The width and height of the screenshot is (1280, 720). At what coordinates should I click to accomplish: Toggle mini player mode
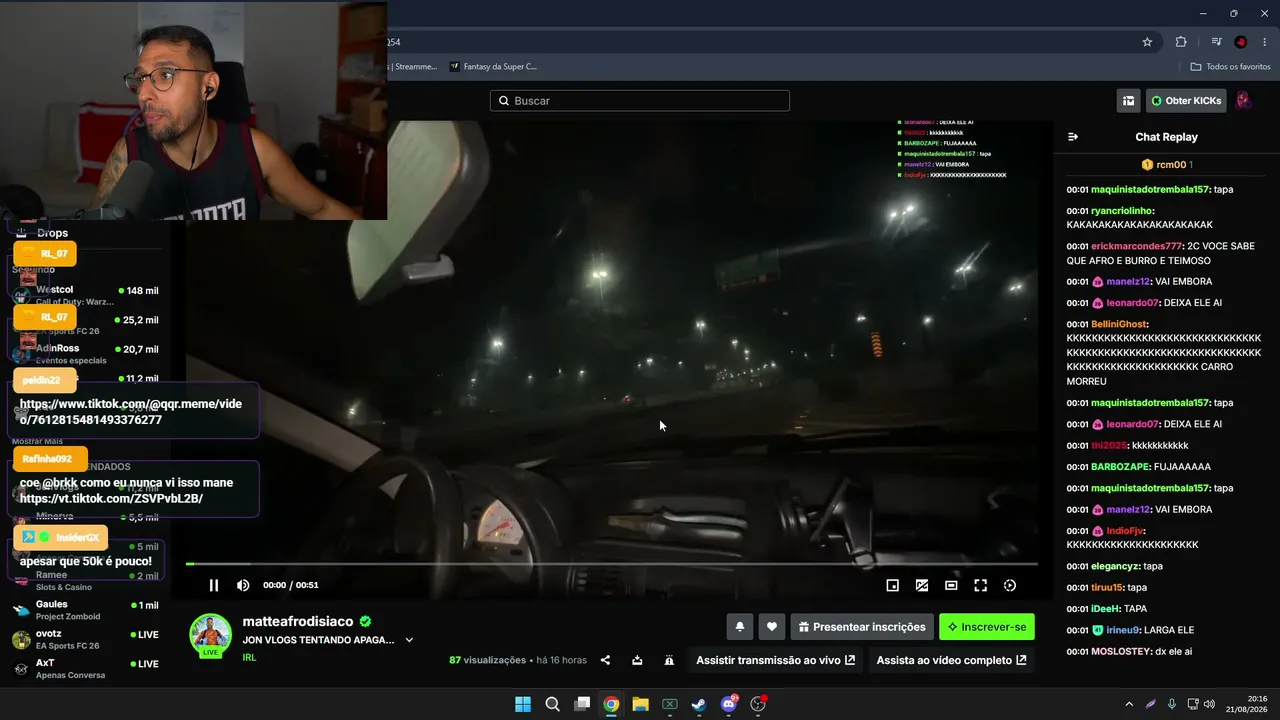893,585
